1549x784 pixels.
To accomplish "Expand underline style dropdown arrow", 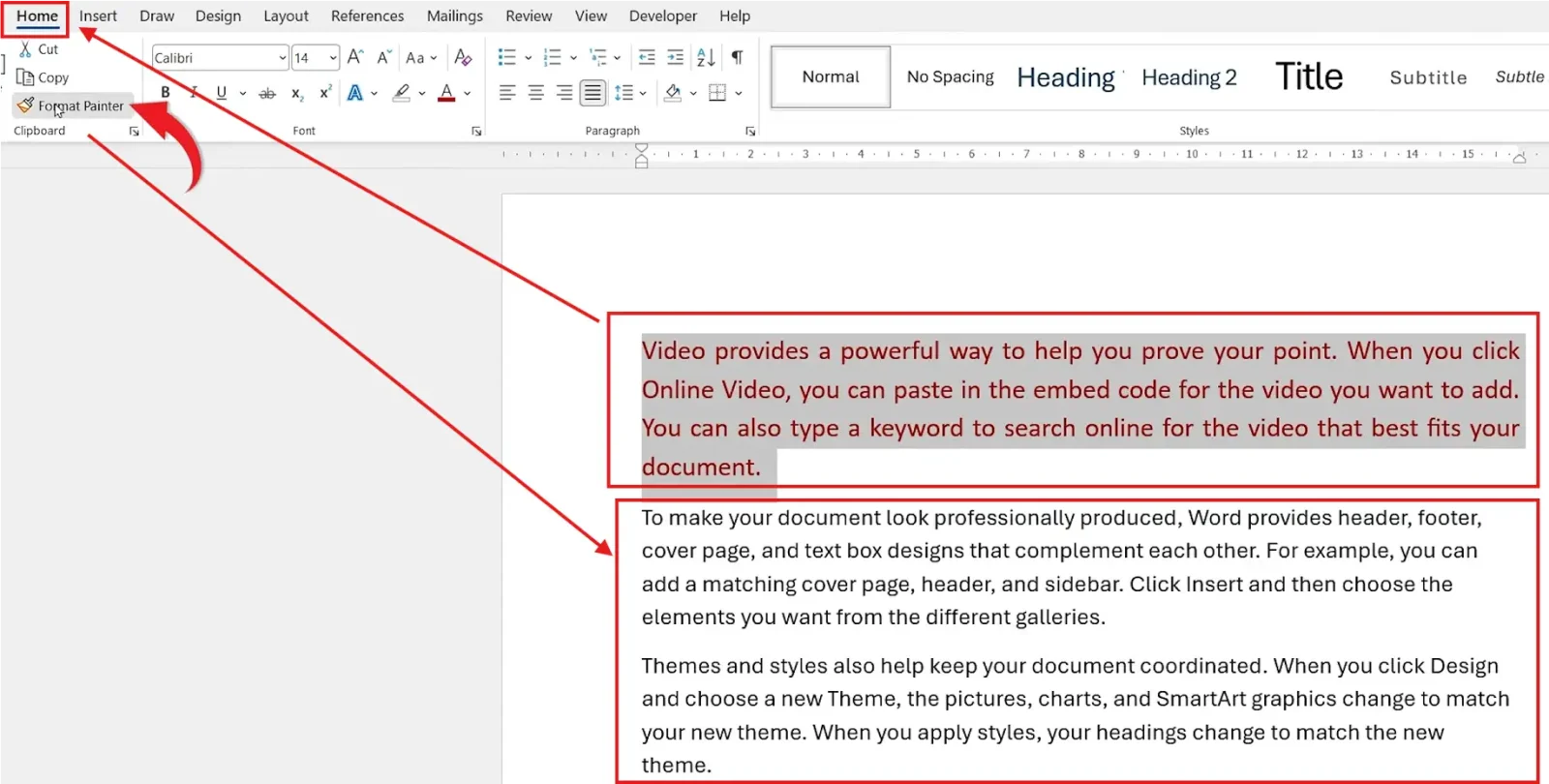I will [243, 94].
